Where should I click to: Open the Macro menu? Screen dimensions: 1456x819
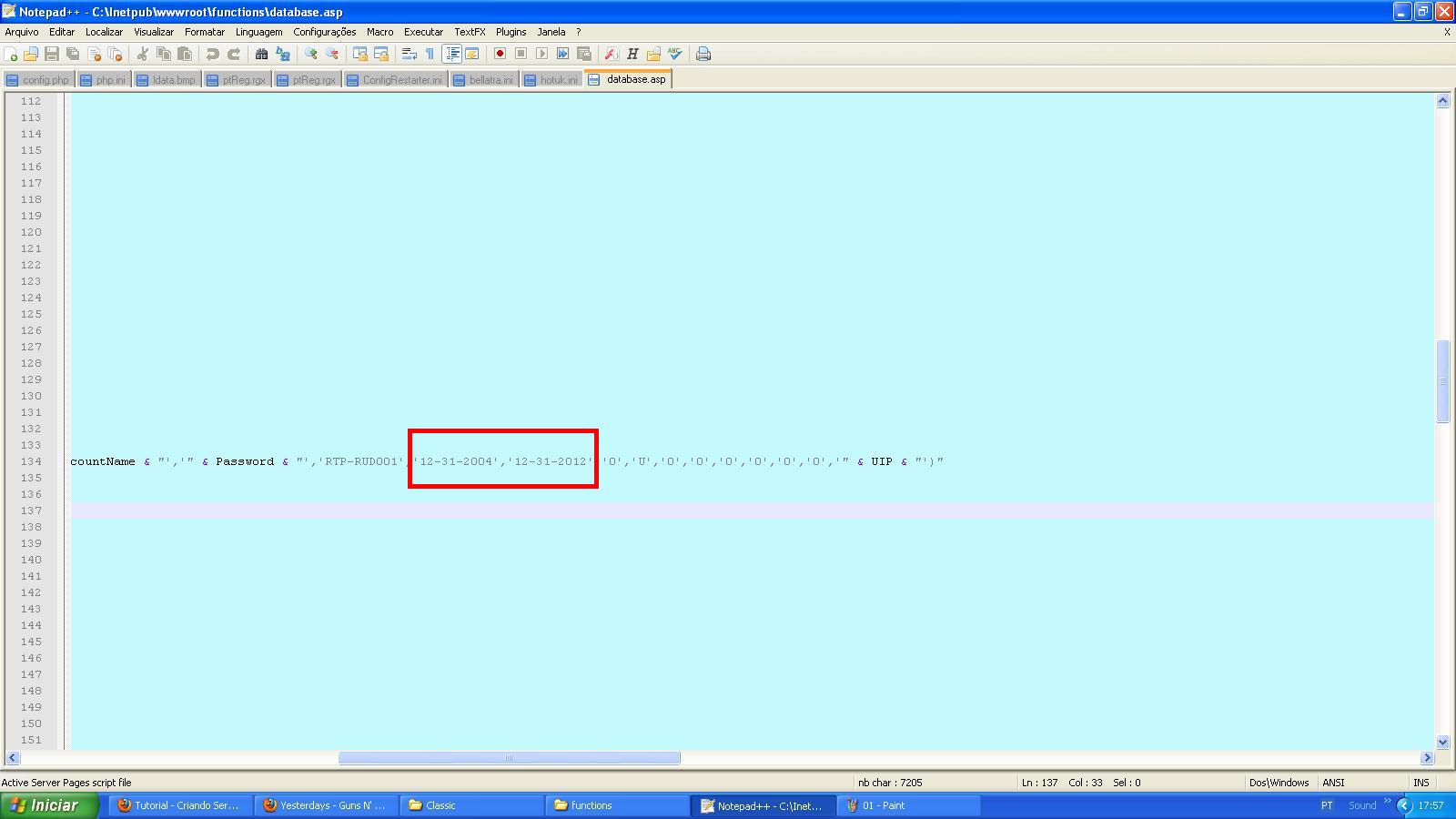pos(380,32)
